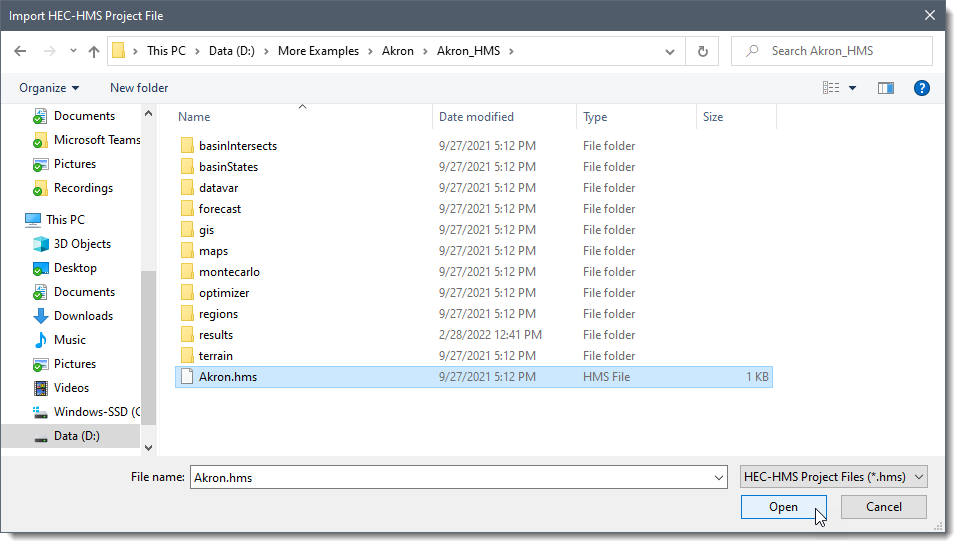Select the datavar folder icon

(x=187, y=187)
